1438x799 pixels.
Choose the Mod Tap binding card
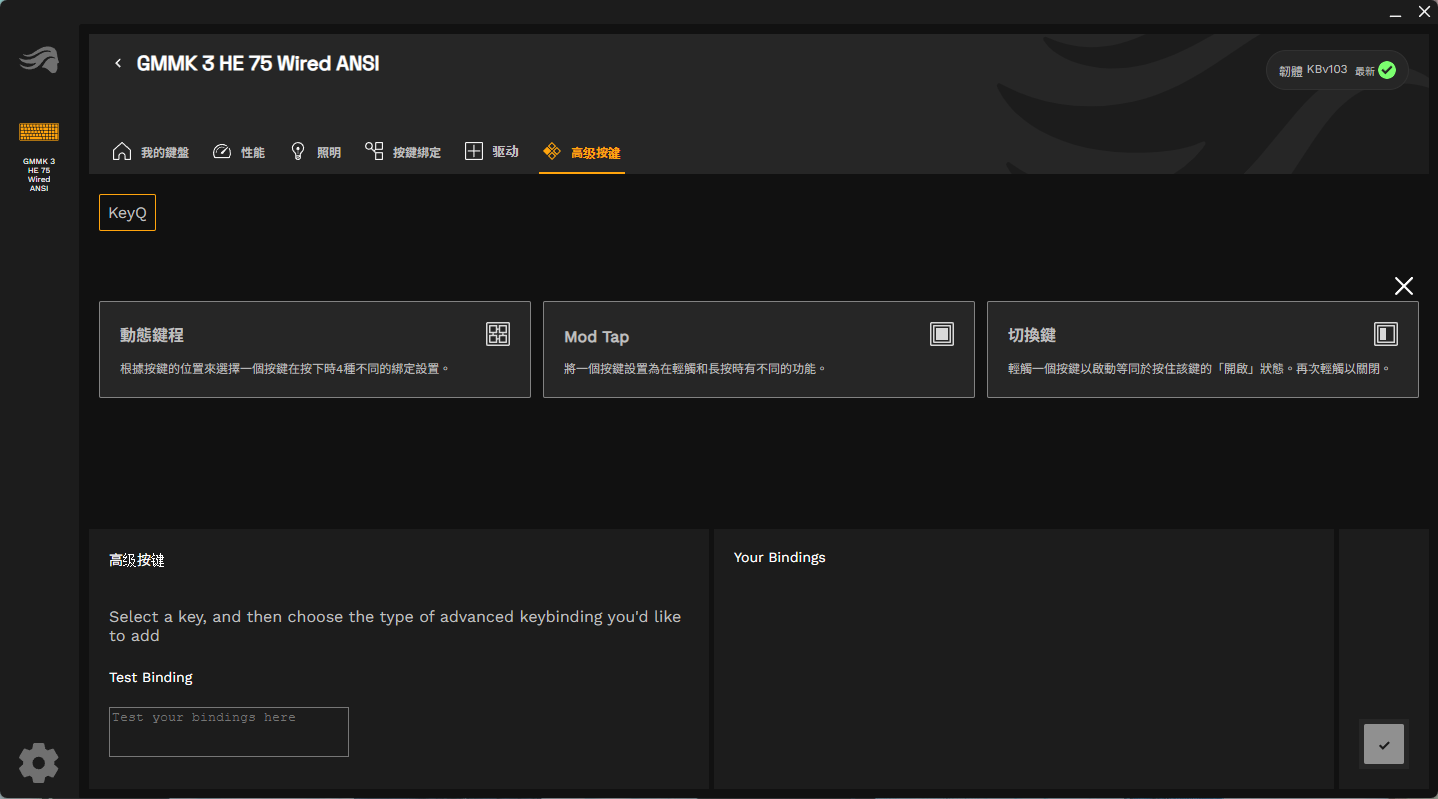coord(758,350)
